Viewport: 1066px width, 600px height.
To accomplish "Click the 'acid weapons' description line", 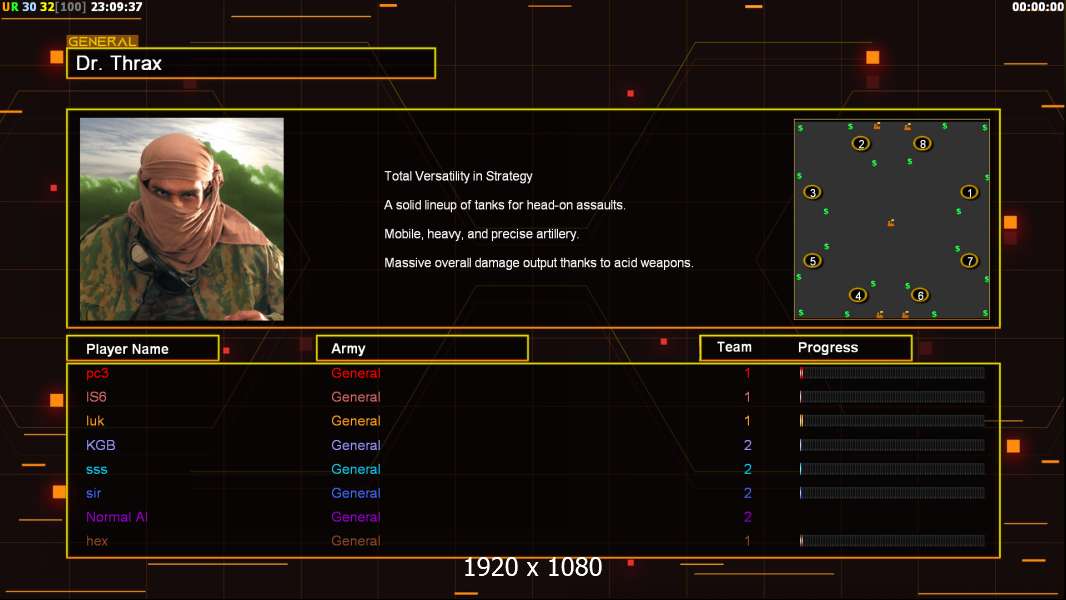I will [x=538, y=263].
